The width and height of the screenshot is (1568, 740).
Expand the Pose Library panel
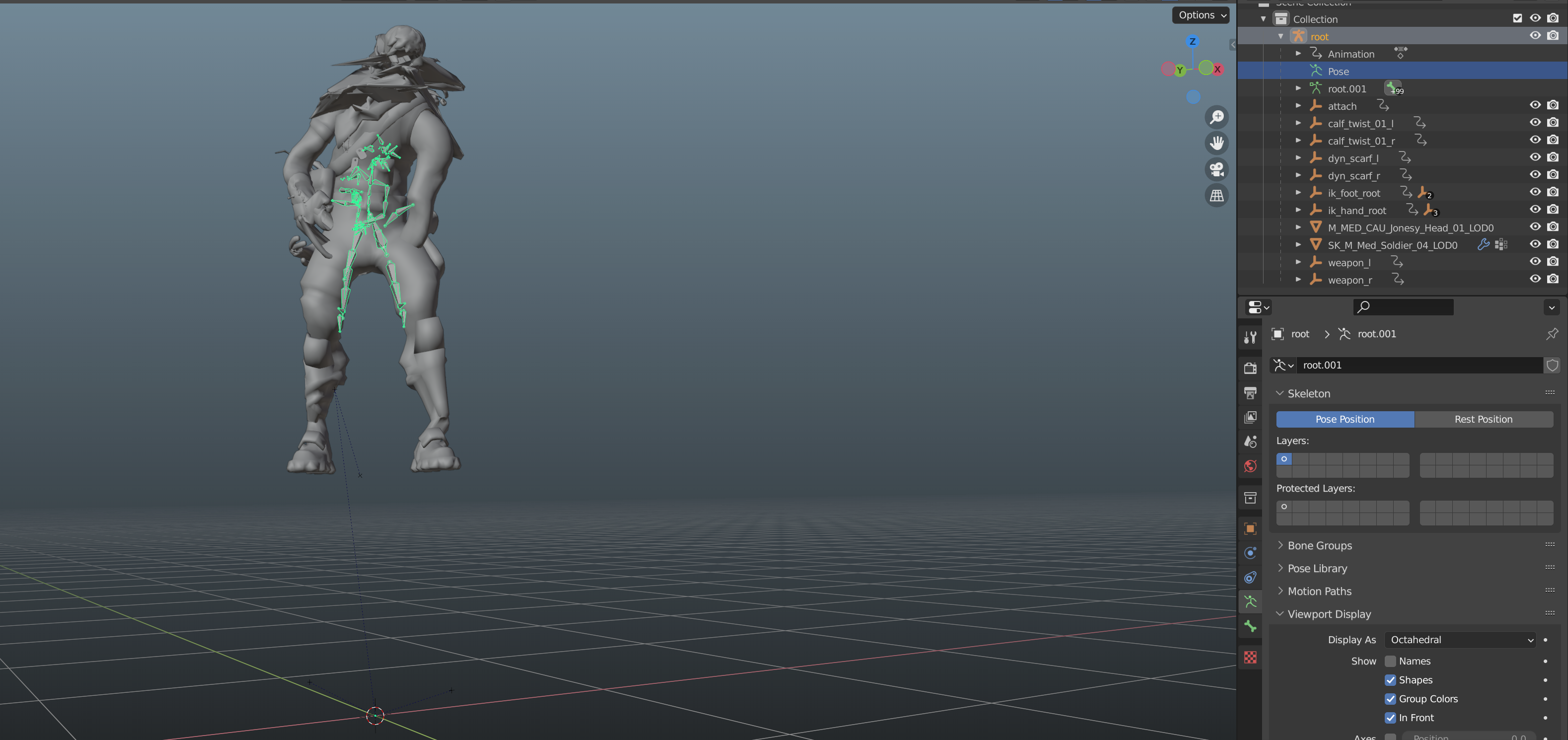pos(1317,568)
